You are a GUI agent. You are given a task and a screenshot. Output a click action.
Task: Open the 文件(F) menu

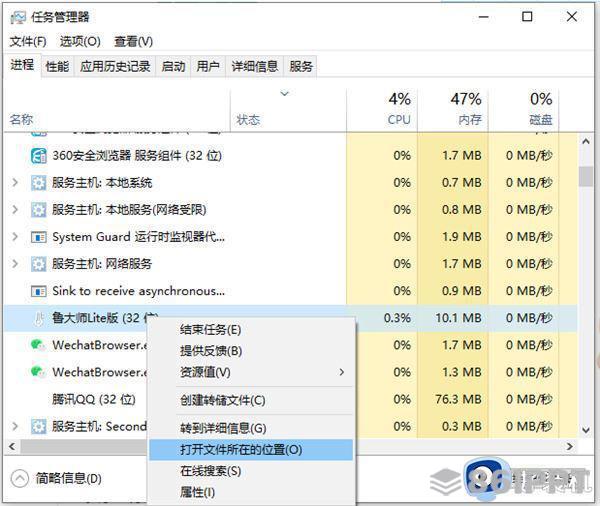28,41
